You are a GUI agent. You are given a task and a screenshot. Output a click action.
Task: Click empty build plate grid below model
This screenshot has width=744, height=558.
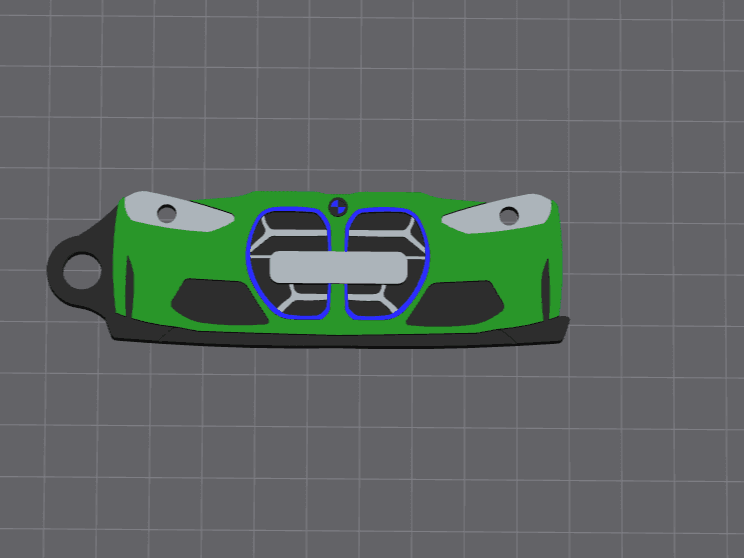pos(370,451)
